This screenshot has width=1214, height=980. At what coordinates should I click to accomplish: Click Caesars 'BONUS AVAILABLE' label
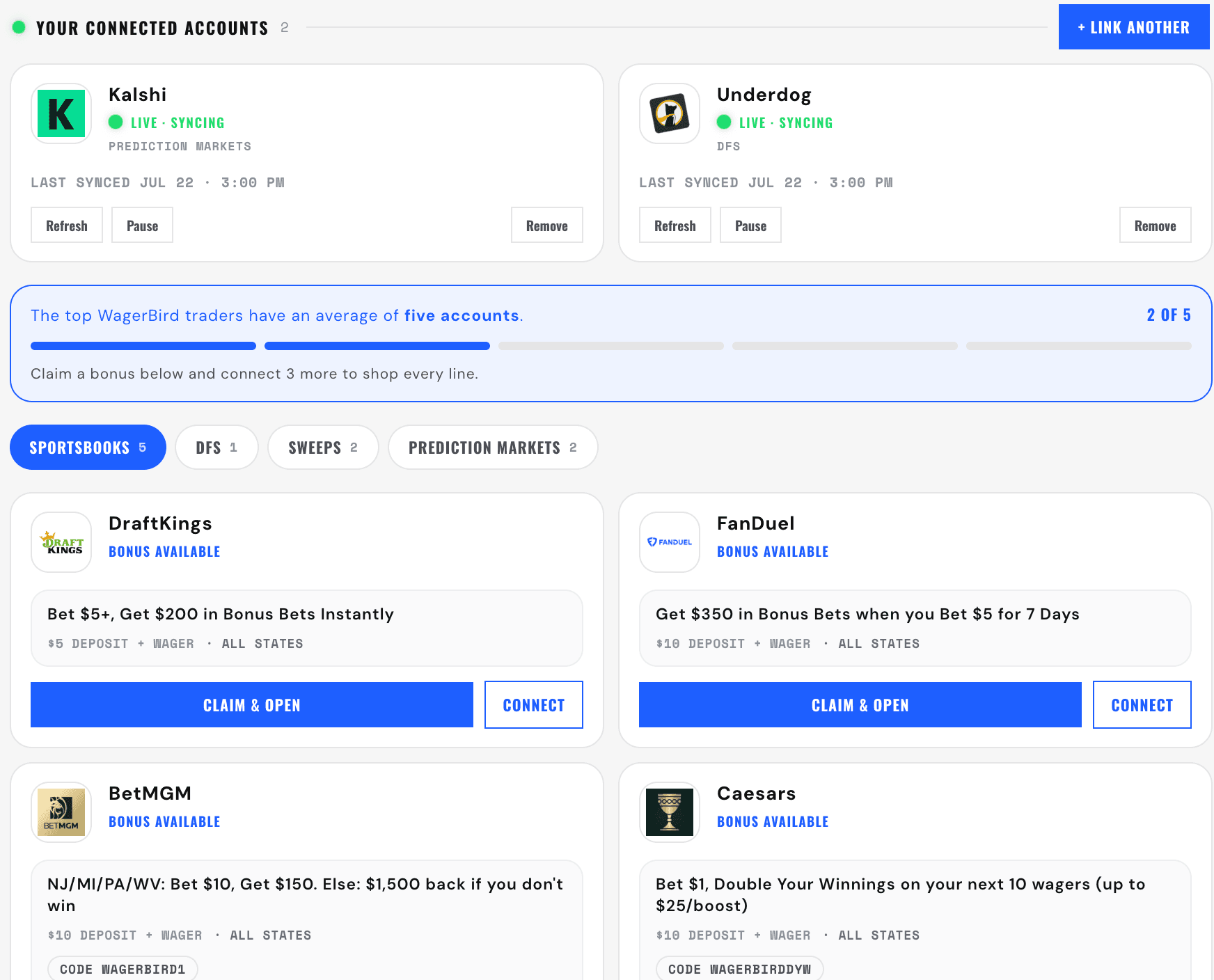[773, 821]
